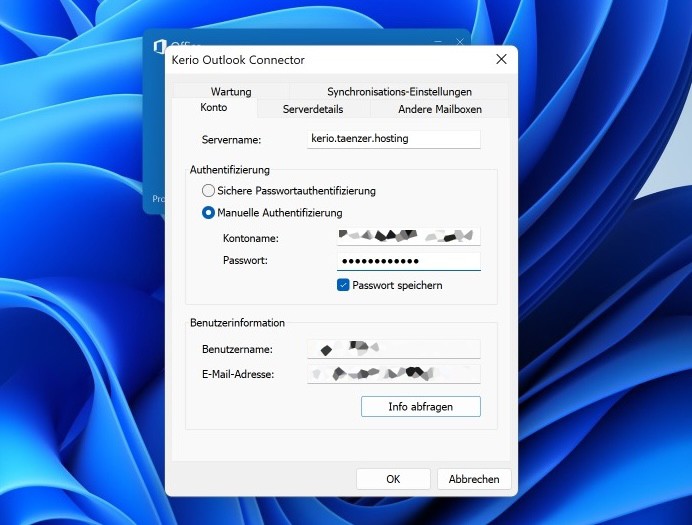Close the background Office window

(x=460, y=42)
